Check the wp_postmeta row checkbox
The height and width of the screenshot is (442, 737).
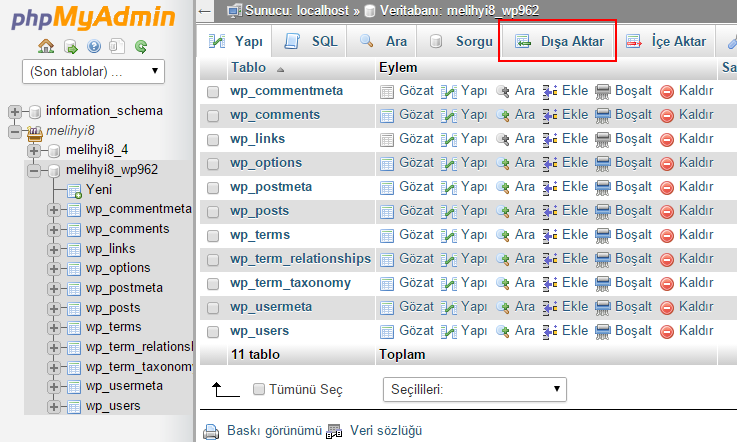click(213, 188)
